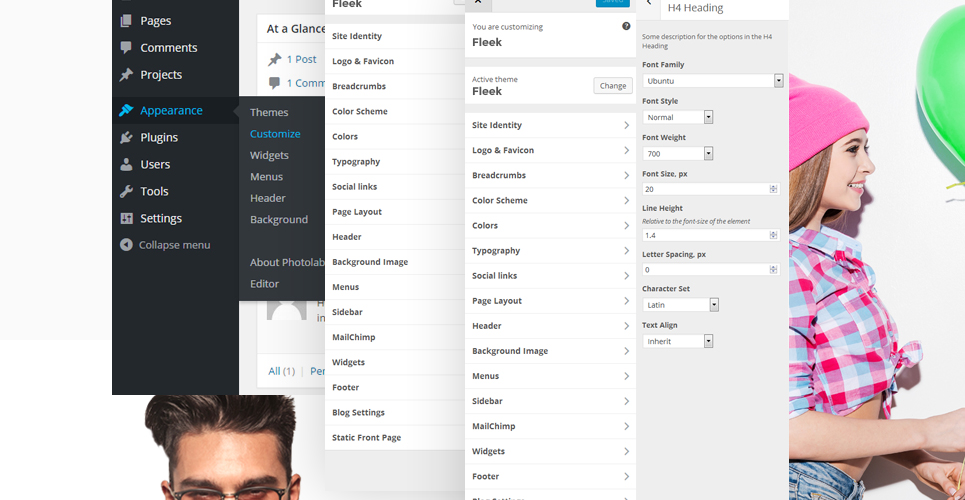Open the Character Set dropdown showing Latin
Viewport: 965px width, 500px height.
[x=681, y=304]
